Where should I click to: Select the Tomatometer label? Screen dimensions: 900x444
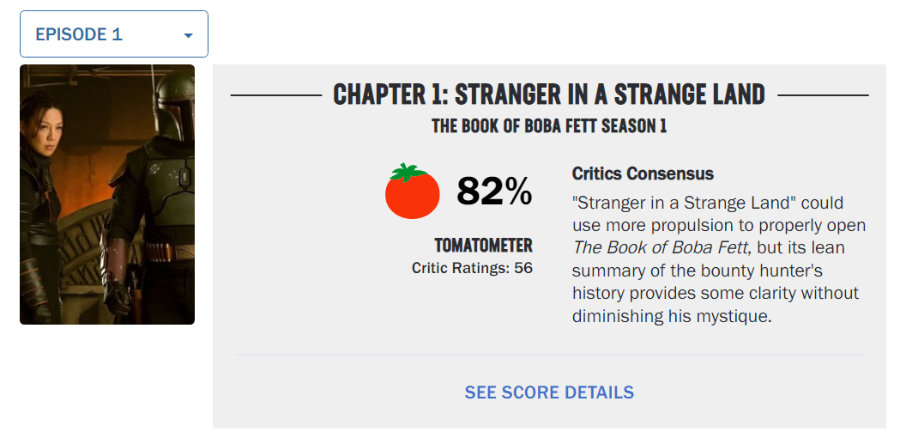(x=483, y=246)
